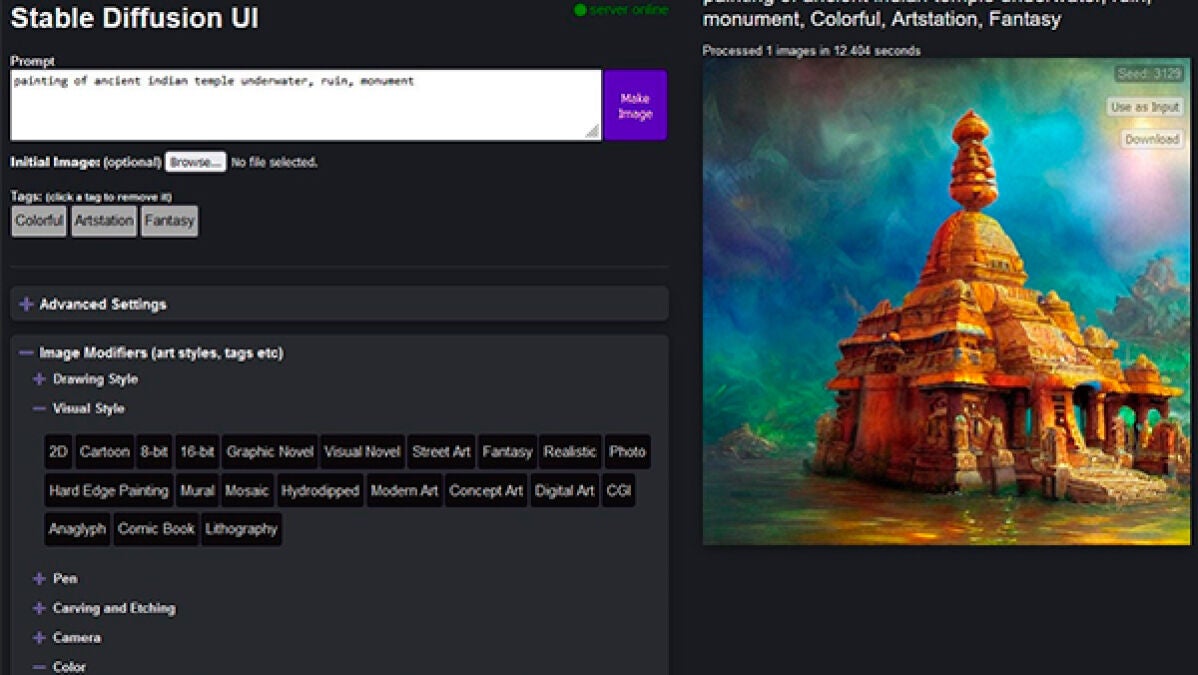Click Use as Input on generated image
1198x675 pixels.
[1145, 107]
